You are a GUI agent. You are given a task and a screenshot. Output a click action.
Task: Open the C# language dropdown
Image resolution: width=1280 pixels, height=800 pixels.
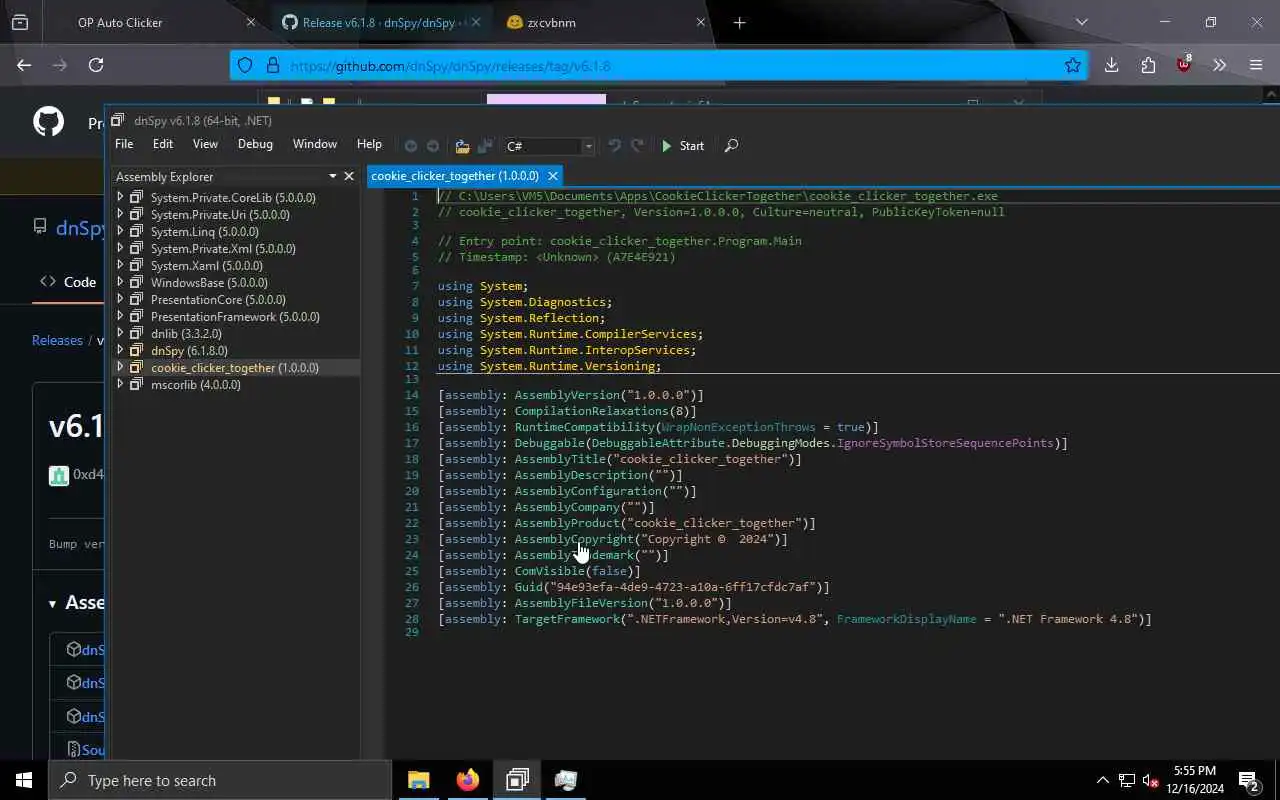[x=549, y=146]
